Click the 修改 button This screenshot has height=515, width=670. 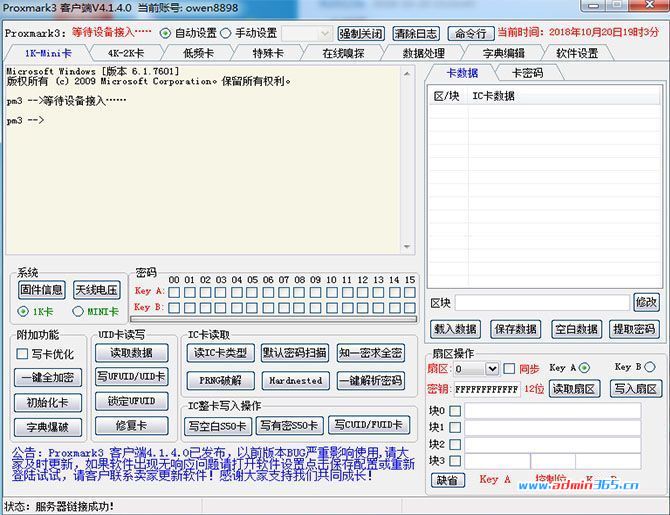coord(646,302)
